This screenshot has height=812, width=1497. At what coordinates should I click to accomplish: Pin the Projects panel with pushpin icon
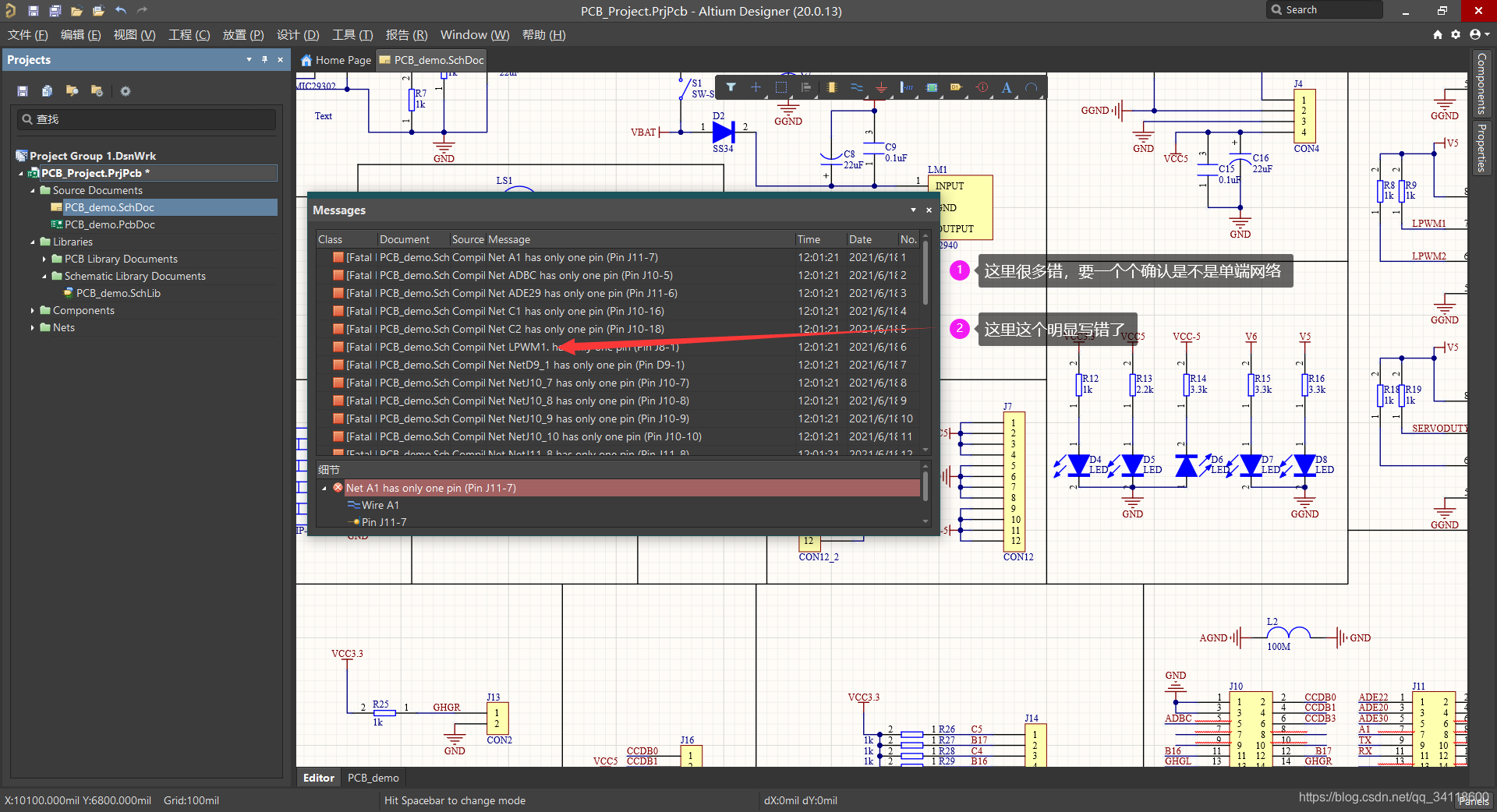tap(265, 59)
